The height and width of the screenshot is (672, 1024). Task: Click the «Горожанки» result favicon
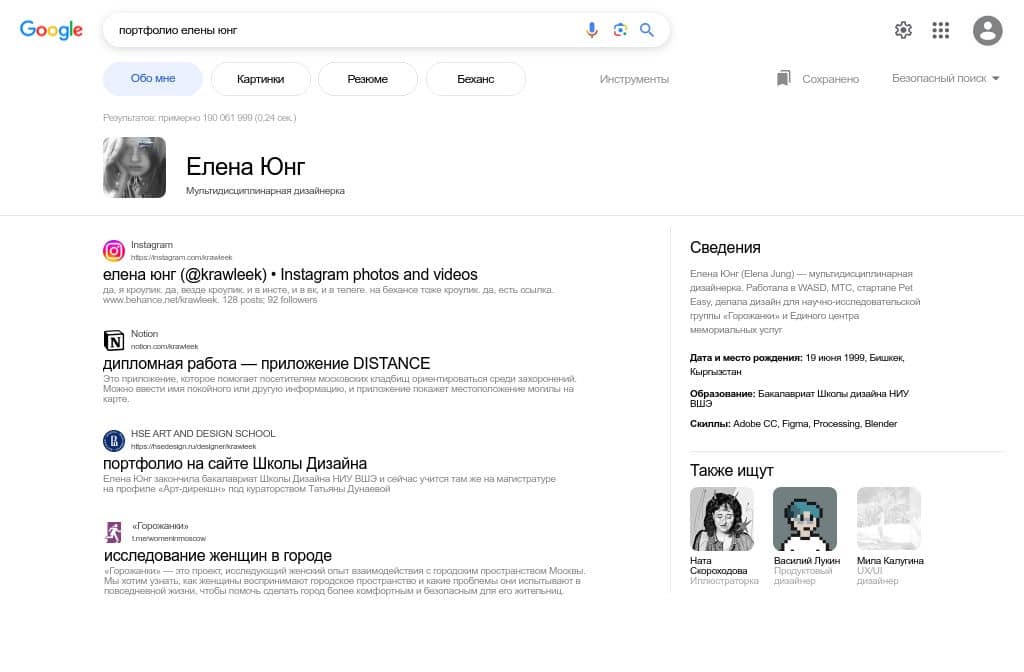point(114,532)
